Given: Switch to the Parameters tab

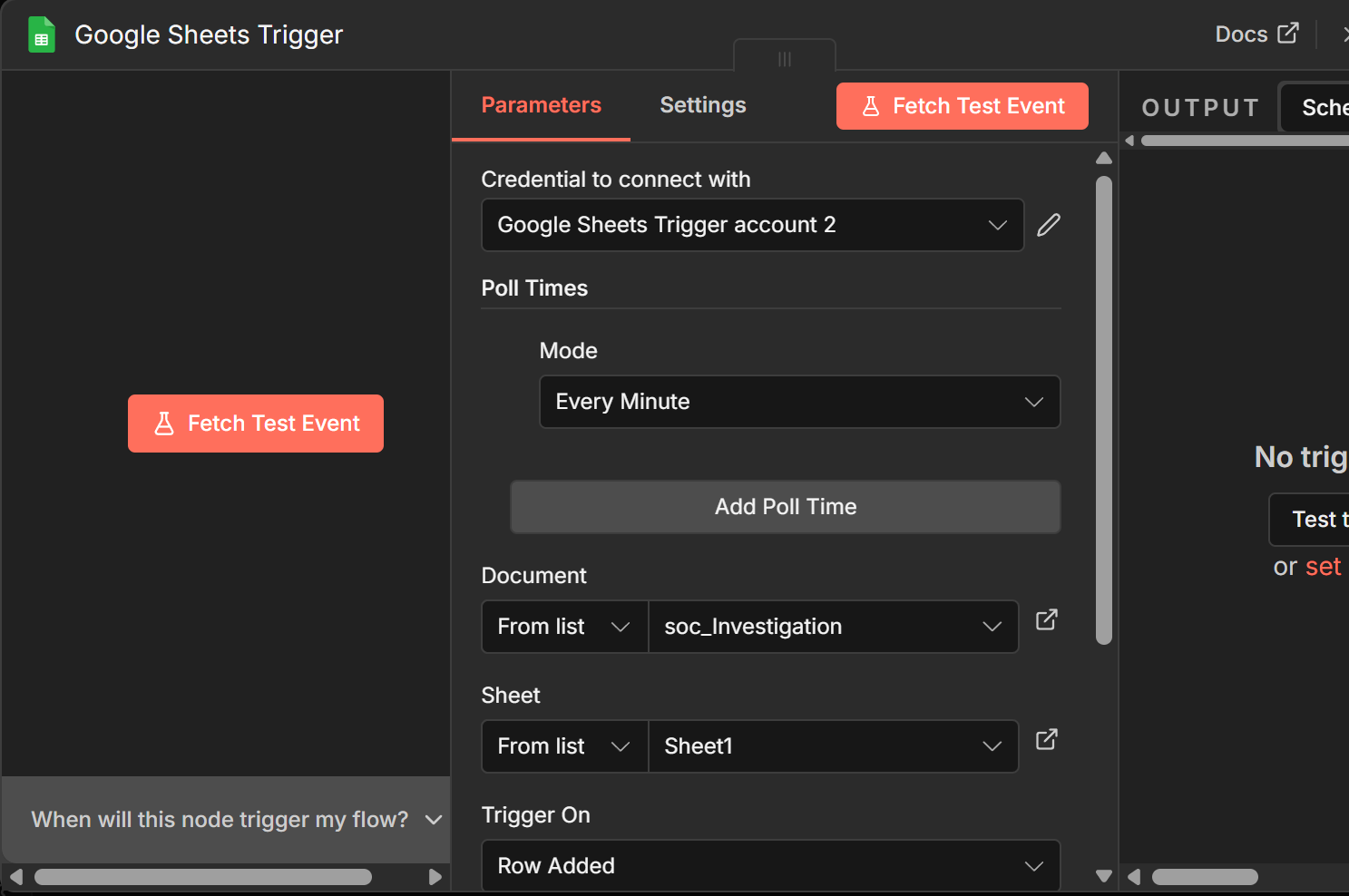Looking at the screenshot, I should click(541, 105).
